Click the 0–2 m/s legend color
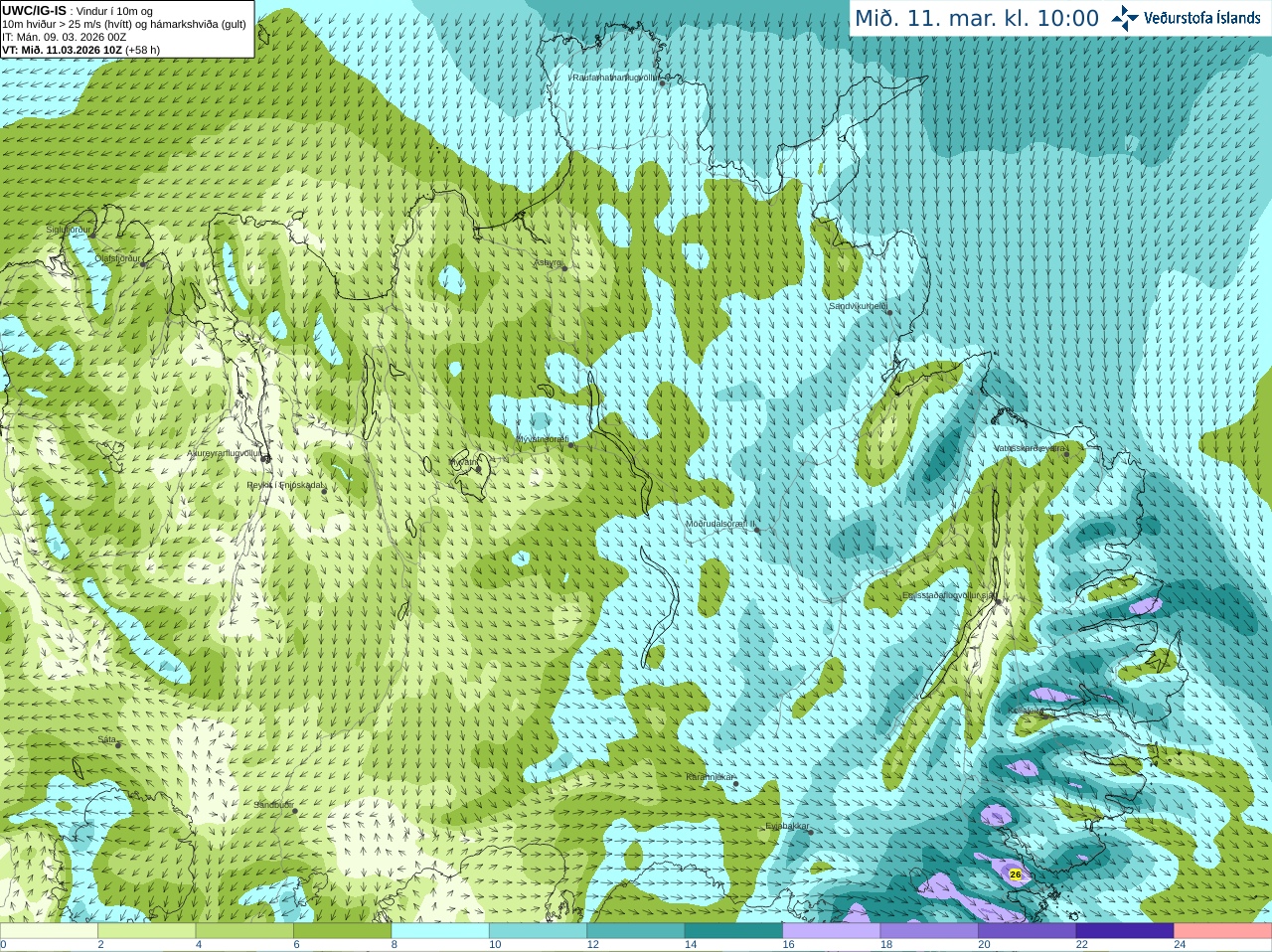 pos(49,931)
